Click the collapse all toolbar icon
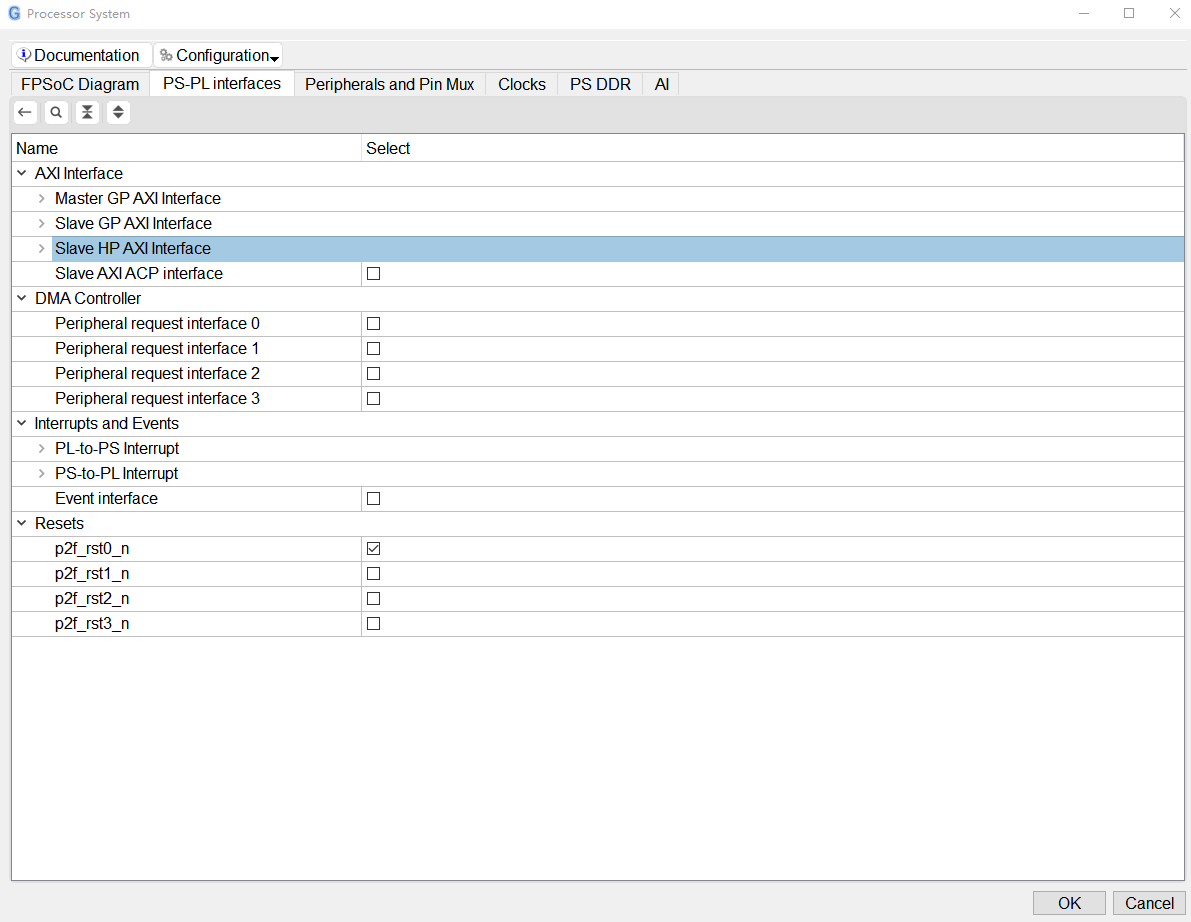Viewport: 1191px width, 922px height. coord(87,112)
